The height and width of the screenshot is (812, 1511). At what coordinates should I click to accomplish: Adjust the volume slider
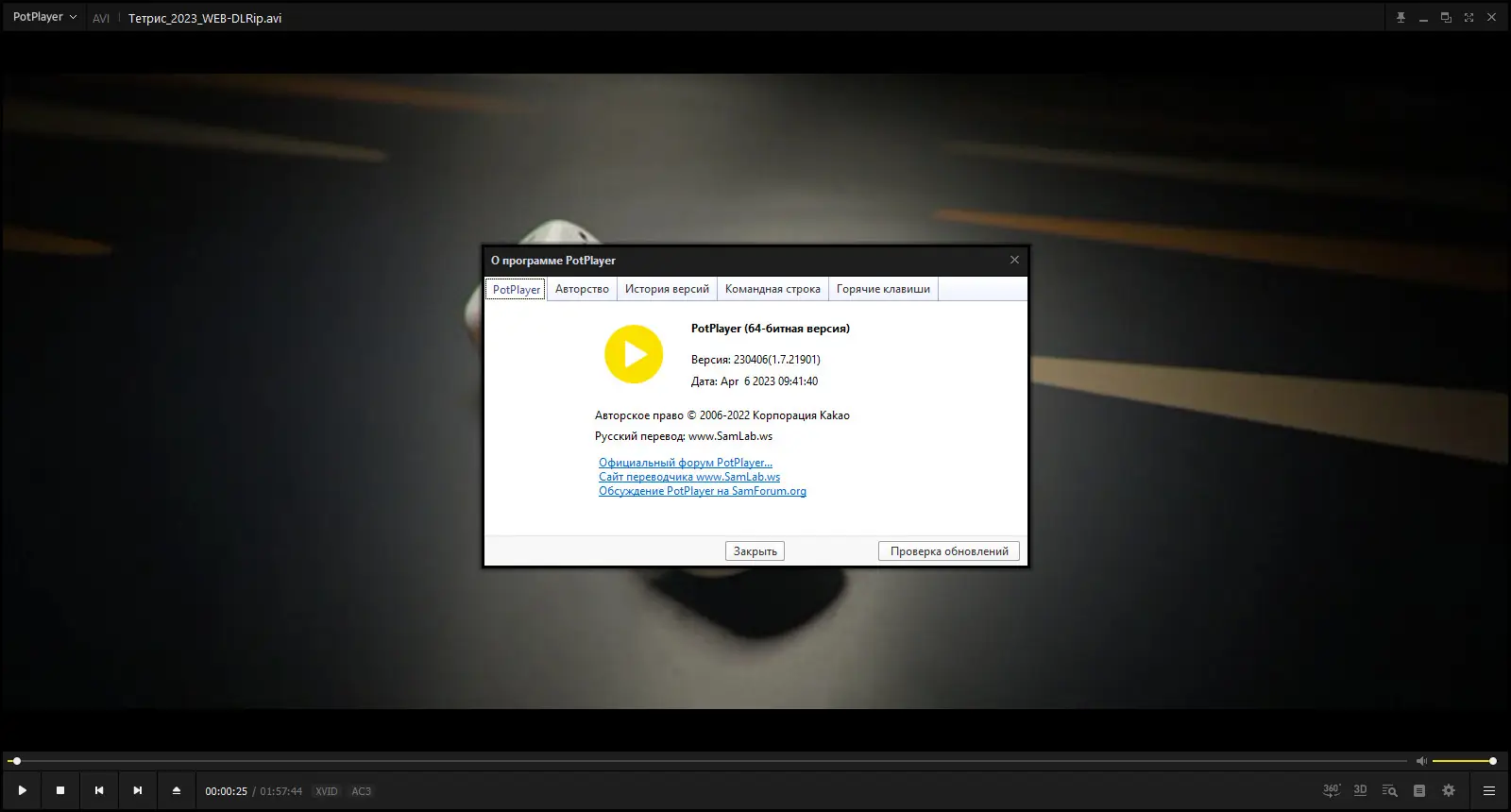(x=1464, y=761)
